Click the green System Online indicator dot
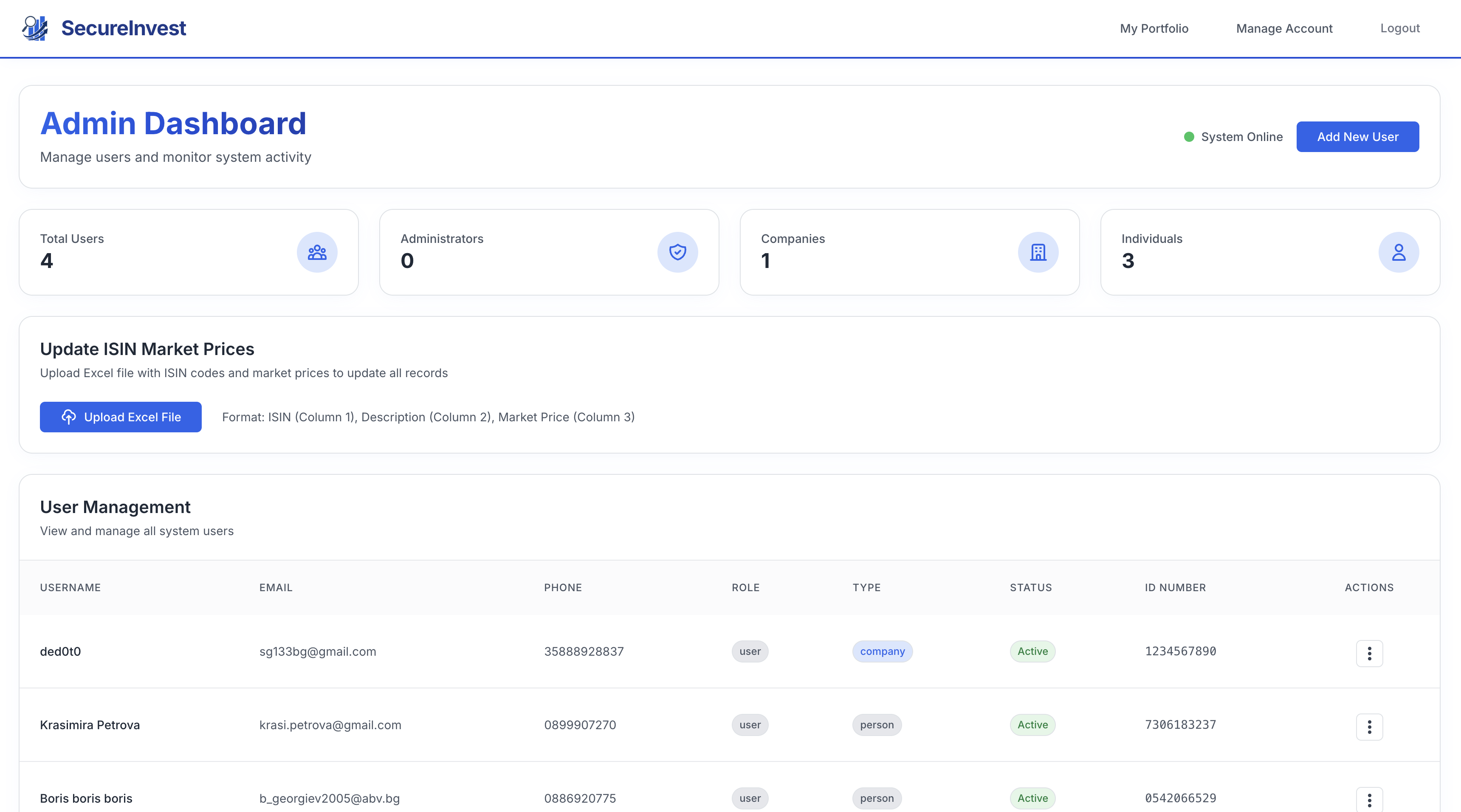Image resolution: width=1461 pixels, height=812 pixels. click(1189, 137)
